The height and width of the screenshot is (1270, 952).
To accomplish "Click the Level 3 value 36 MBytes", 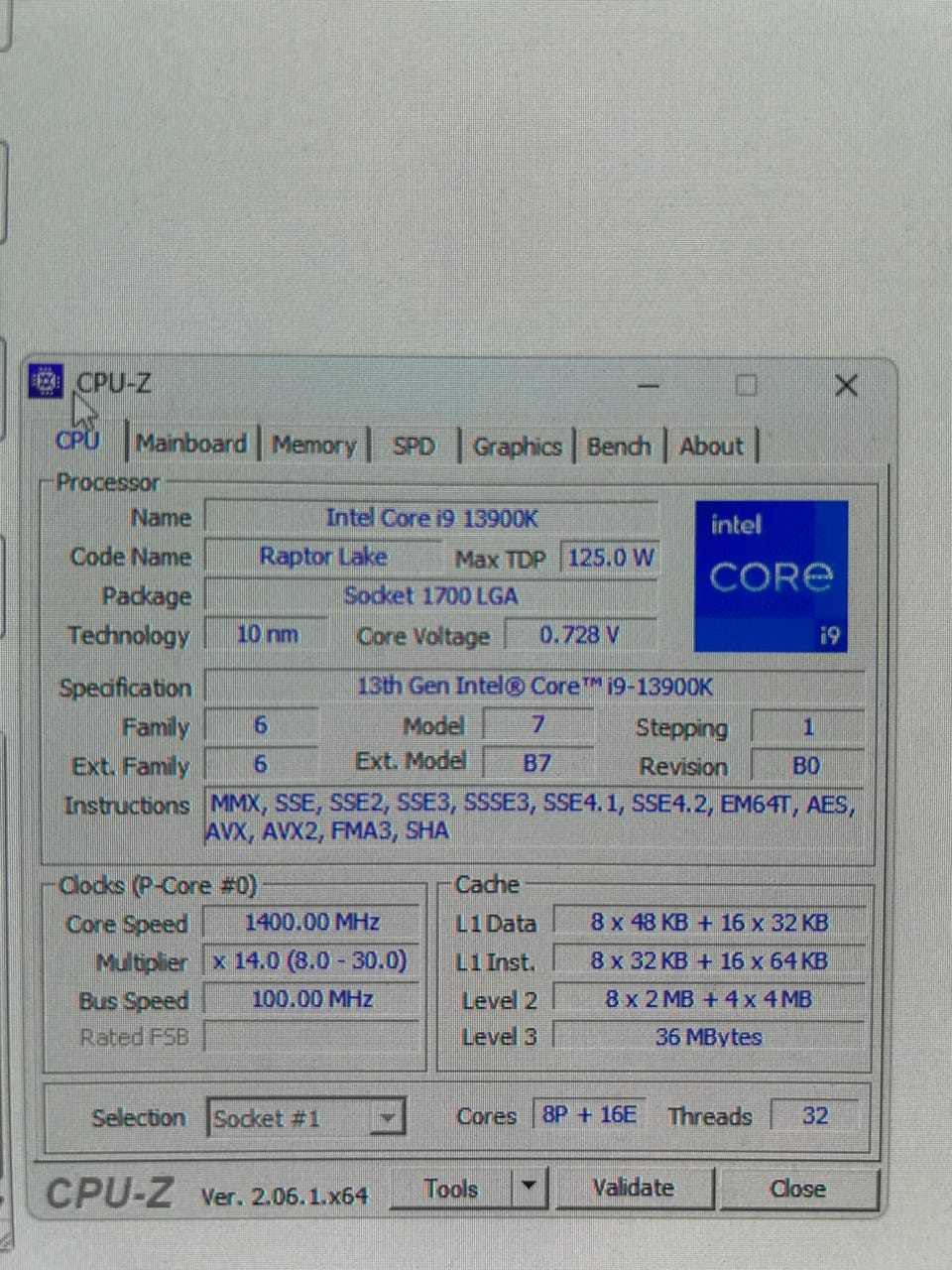I will pyautogui.click(x=709, y=1037).
